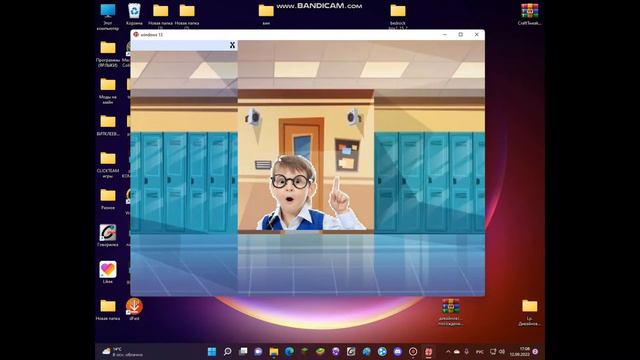Minimize the windows 13 window
This screenshot has width=640, height=360.
click(x=444, y=35)
